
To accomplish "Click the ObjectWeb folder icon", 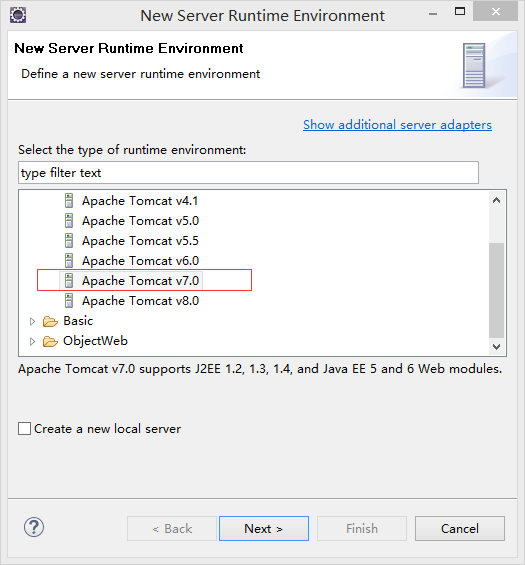I will [x=50, y=341].
